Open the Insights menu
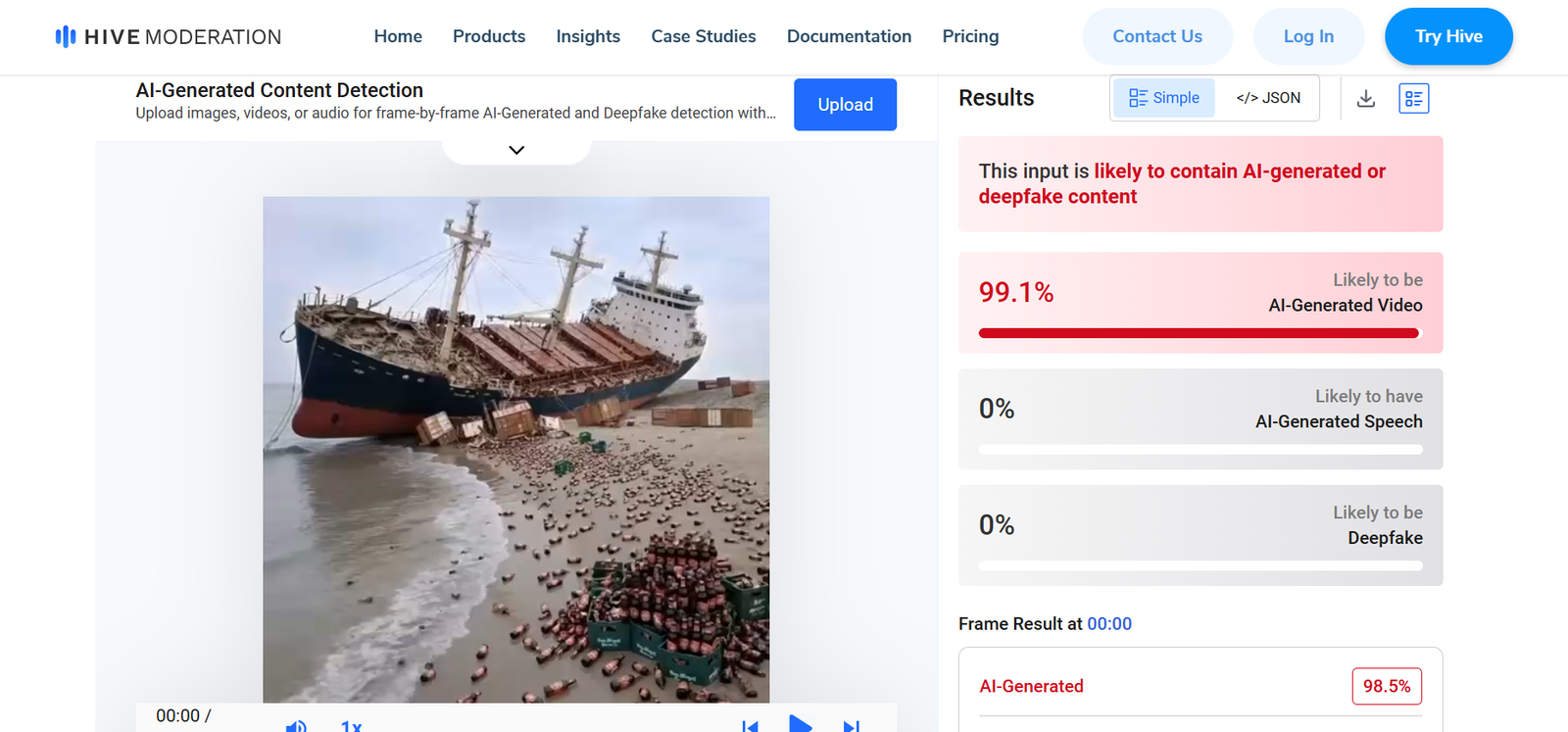Screen dimensions: 1568x732 tap(588, 36)
